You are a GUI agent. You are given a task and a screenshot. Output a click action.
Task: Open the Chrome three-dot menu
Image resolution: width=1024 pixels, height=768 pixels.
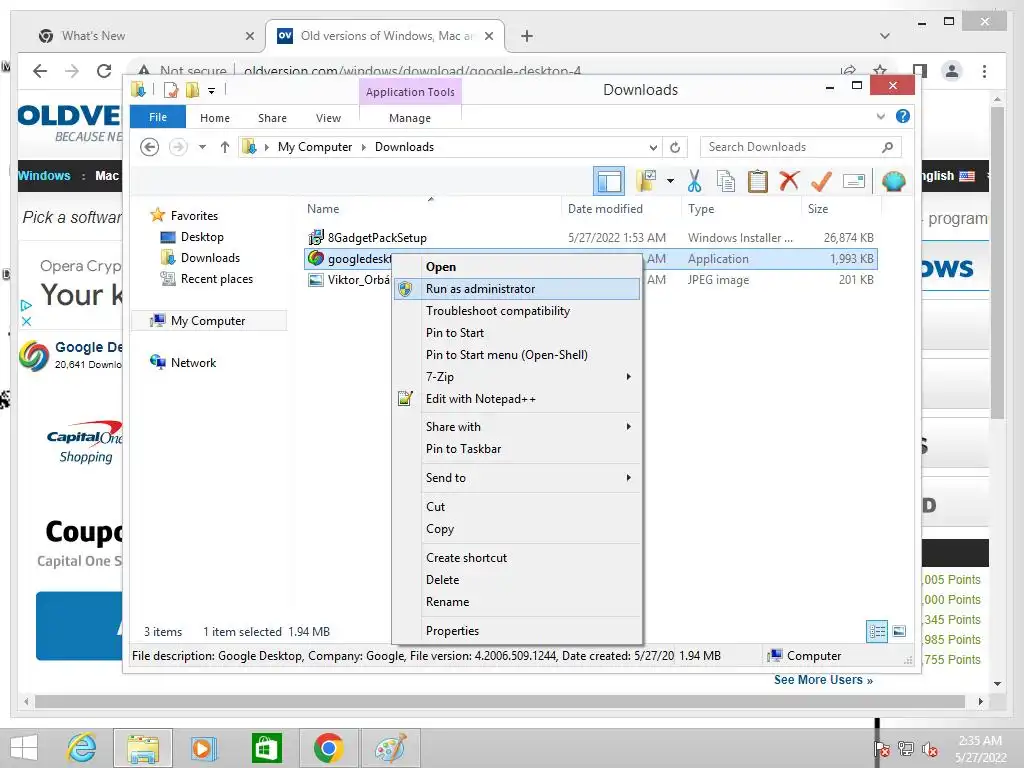coord(984,71)
